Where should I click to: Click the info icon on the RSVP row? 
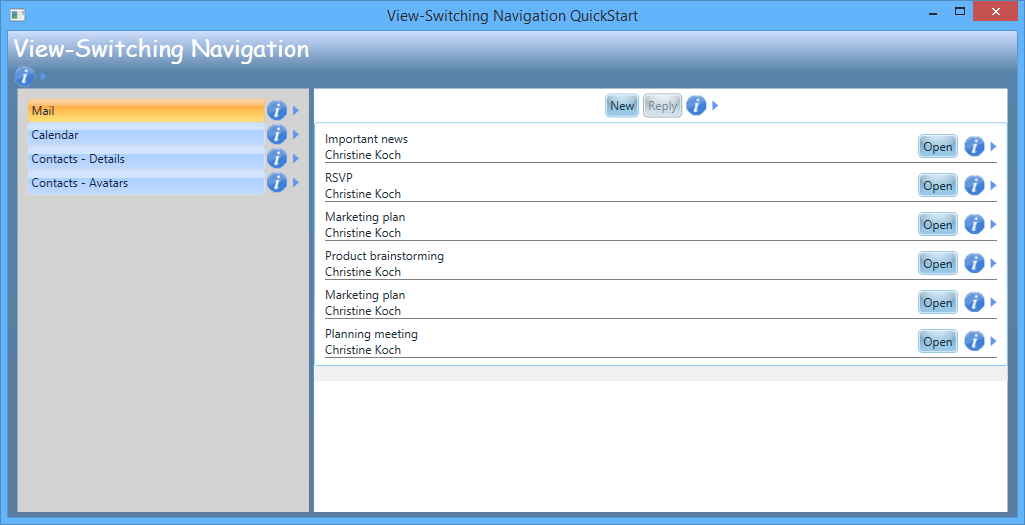coord(975,186)
